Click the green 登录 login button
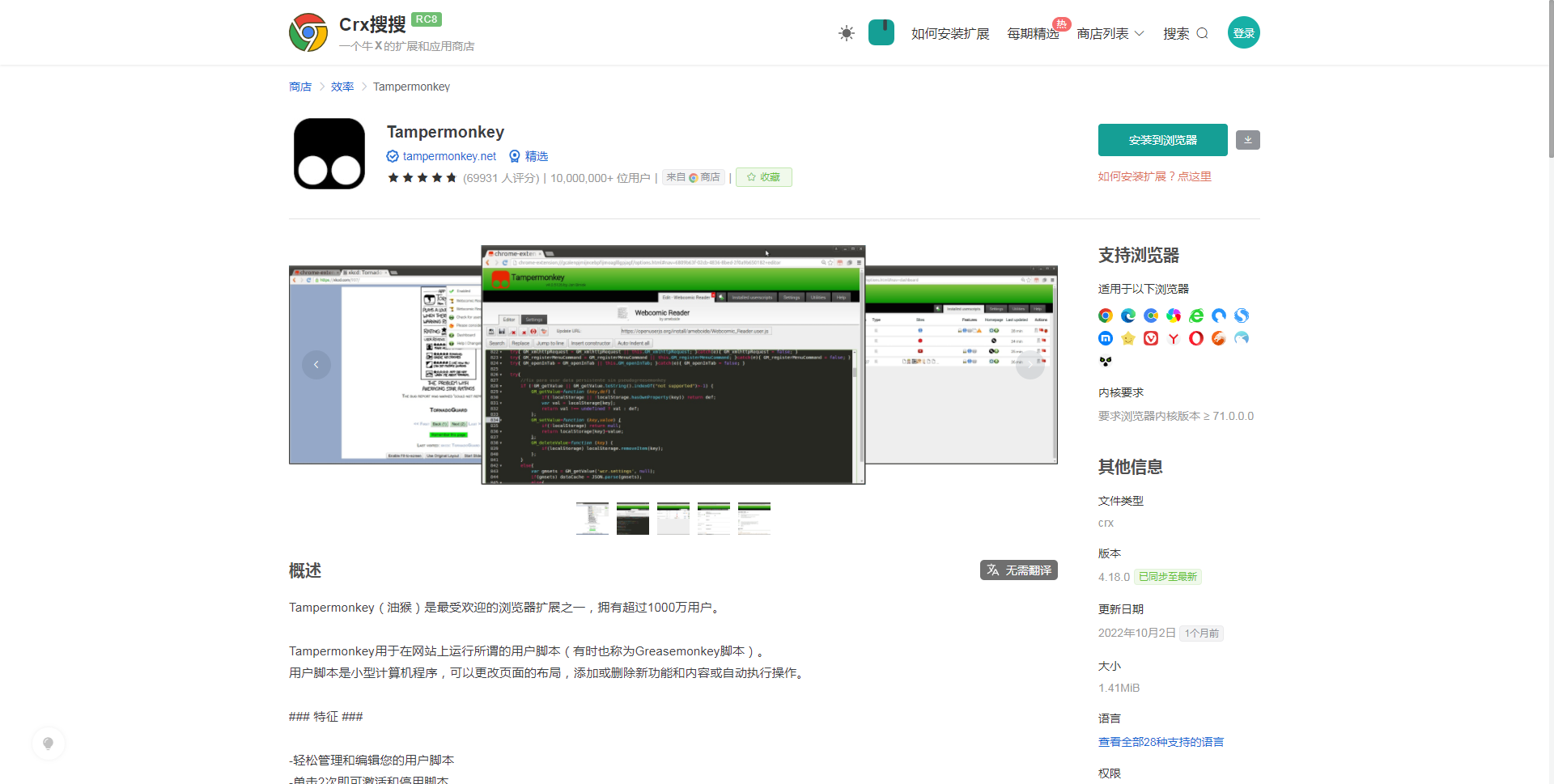The width and height of the screenshot is (1554, 784). point(1244,32)
